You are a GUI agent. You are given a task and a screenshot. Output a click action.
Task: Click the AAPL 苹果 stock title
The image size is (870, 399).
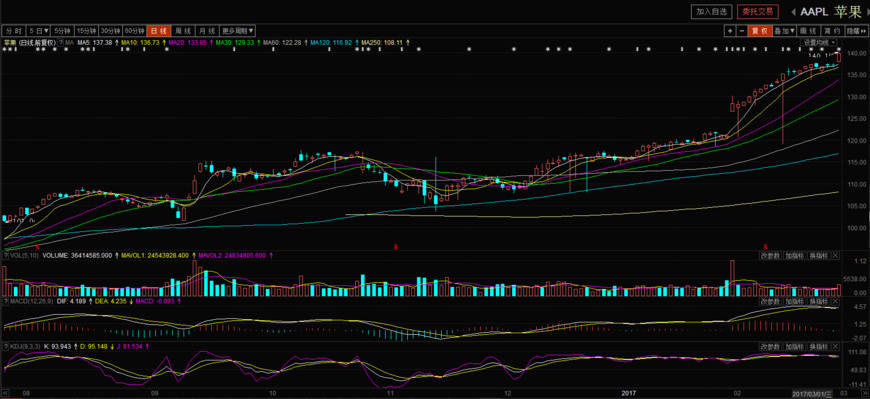830,12
